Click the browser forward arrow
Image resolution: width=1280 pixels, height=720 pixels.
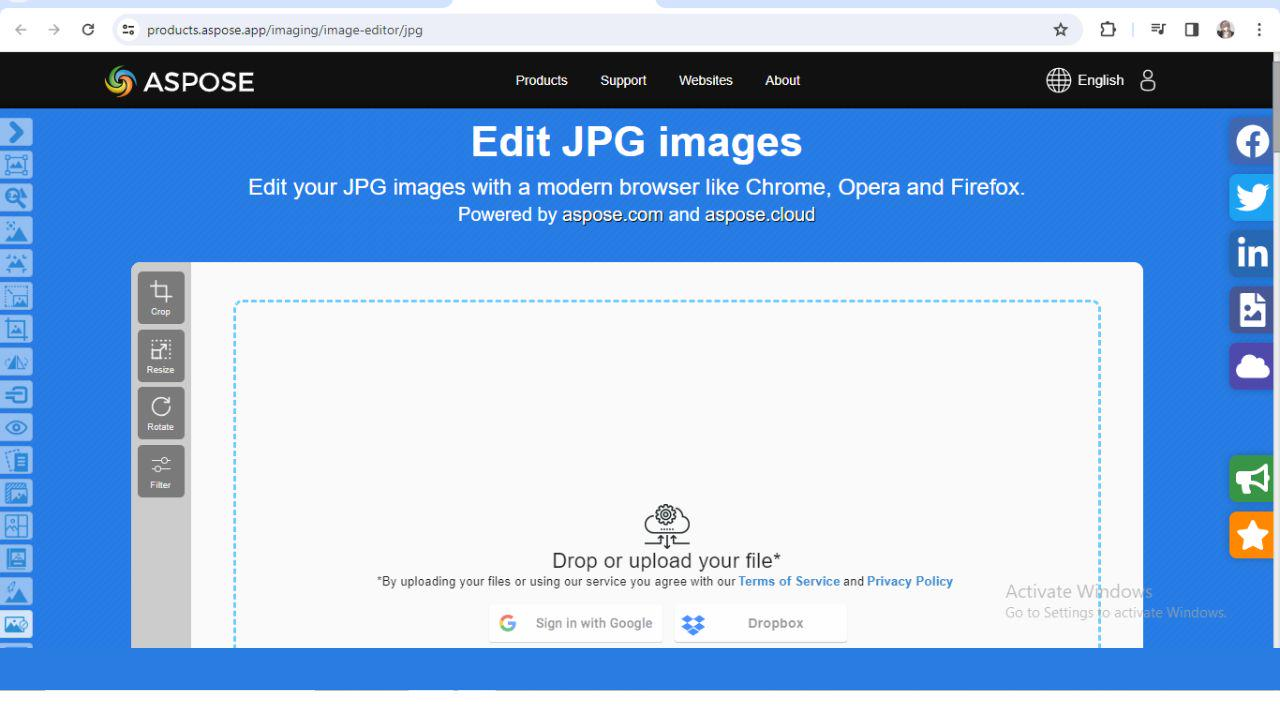tap(54, 30)
